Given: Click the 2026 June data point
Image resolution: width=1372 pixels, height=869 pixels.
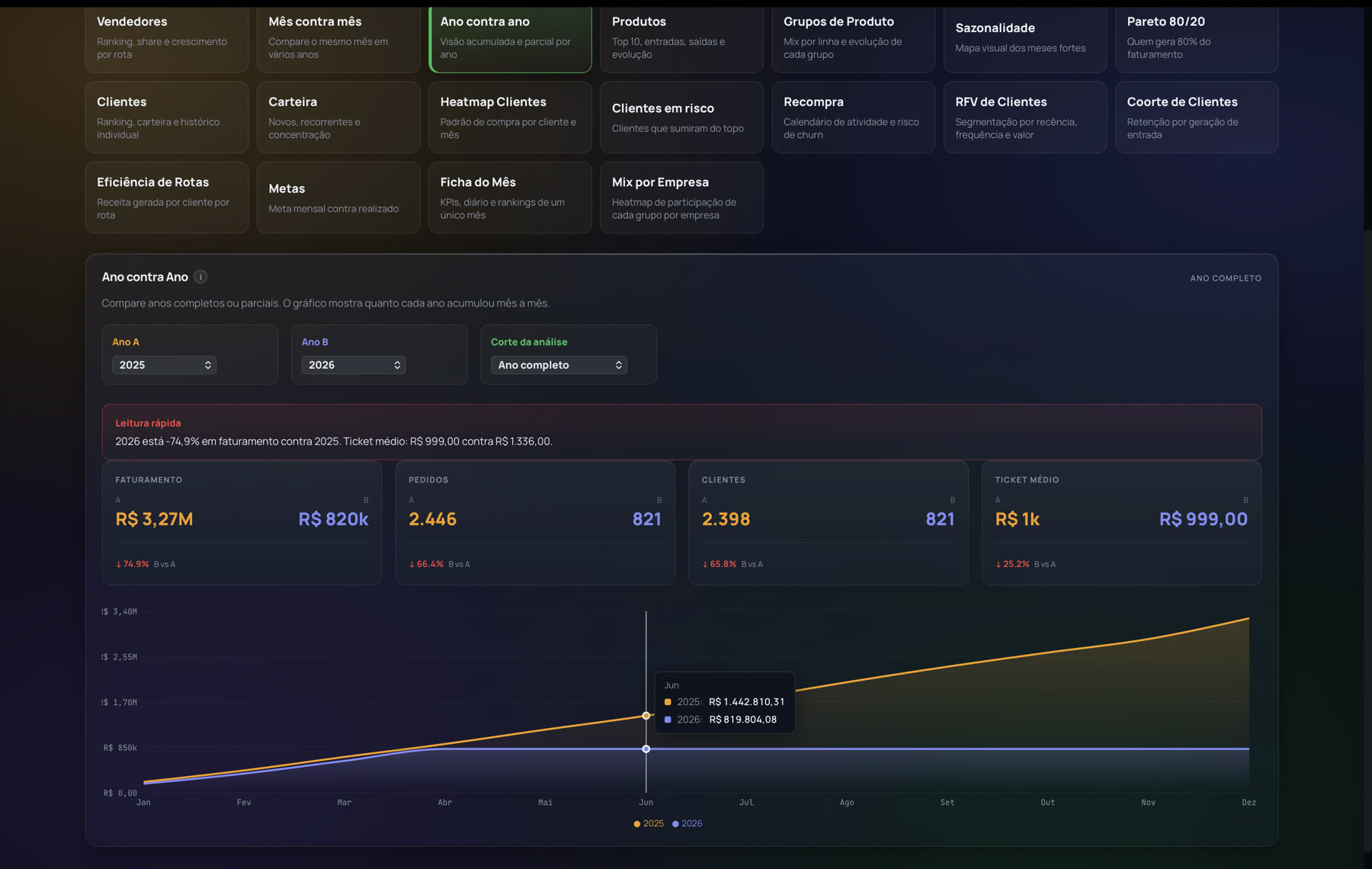Looking at the screenshot, I should click(646, 749).
